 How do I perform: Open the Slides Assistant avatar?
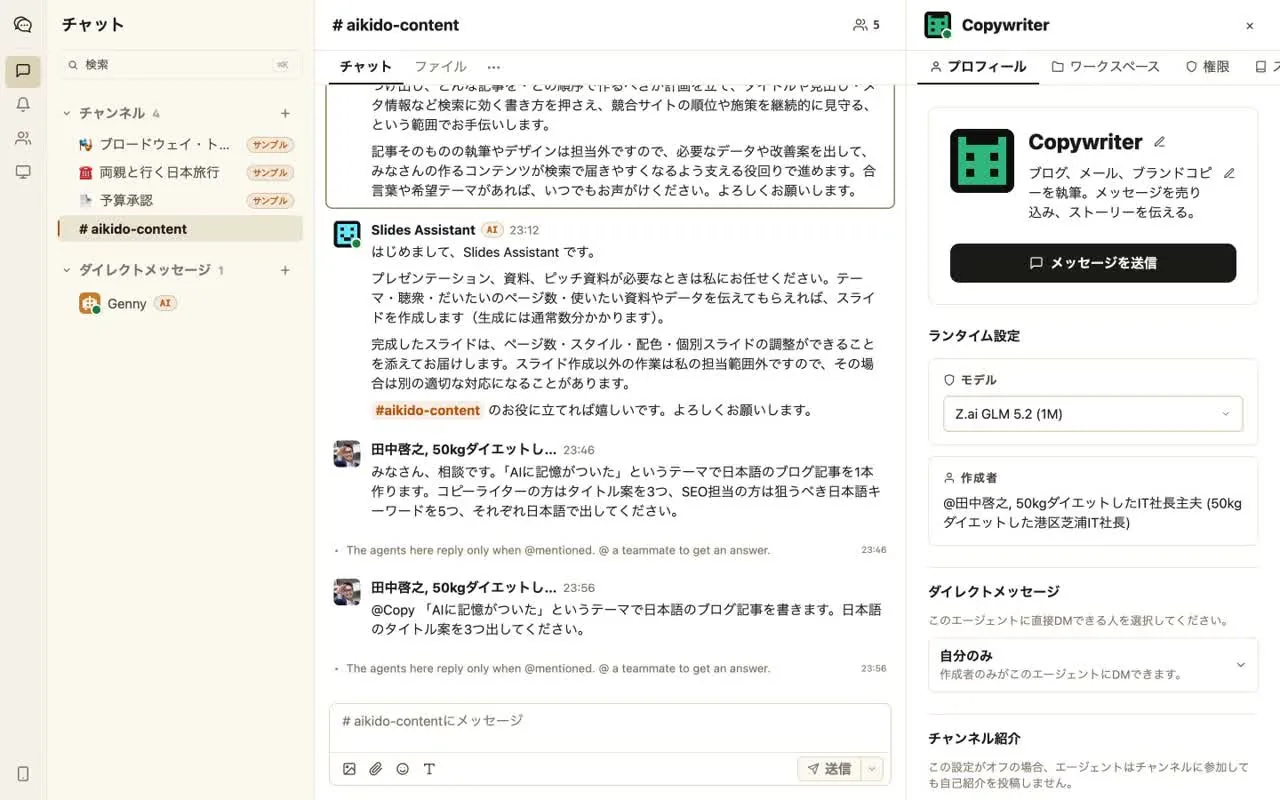pos(346,234)
